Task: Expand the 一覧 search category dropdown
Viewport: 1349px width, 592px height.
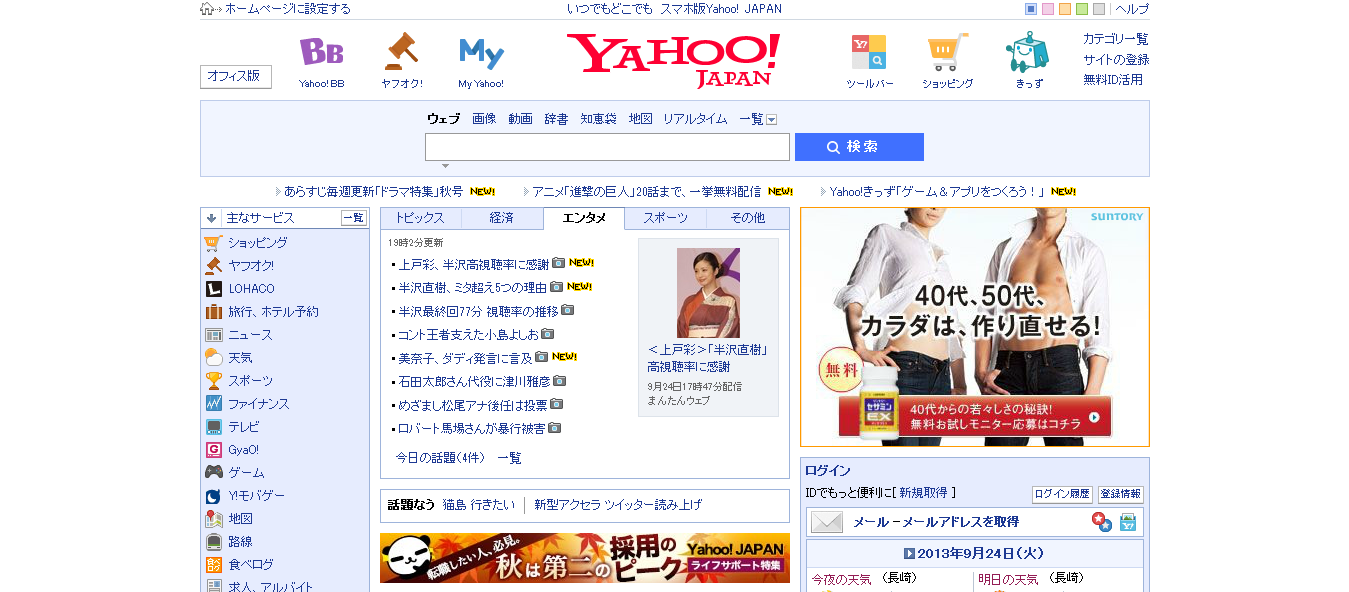Action: click(x=771, y=119)
